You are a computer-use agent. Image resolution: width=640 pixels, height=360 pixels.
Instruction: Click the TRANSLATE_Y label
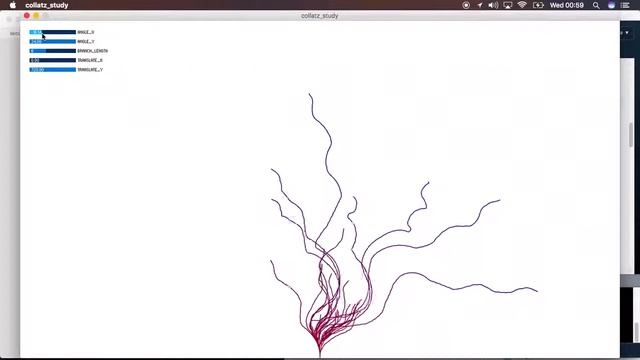(90, 69)
